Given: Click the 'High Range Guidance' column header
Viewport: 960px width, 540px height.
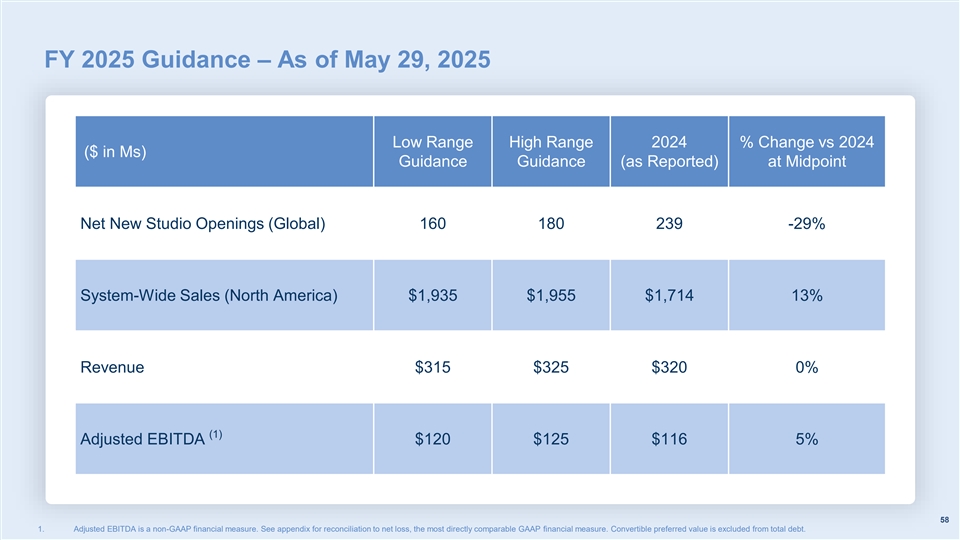Looking at the screenshot, I should 550,152.
